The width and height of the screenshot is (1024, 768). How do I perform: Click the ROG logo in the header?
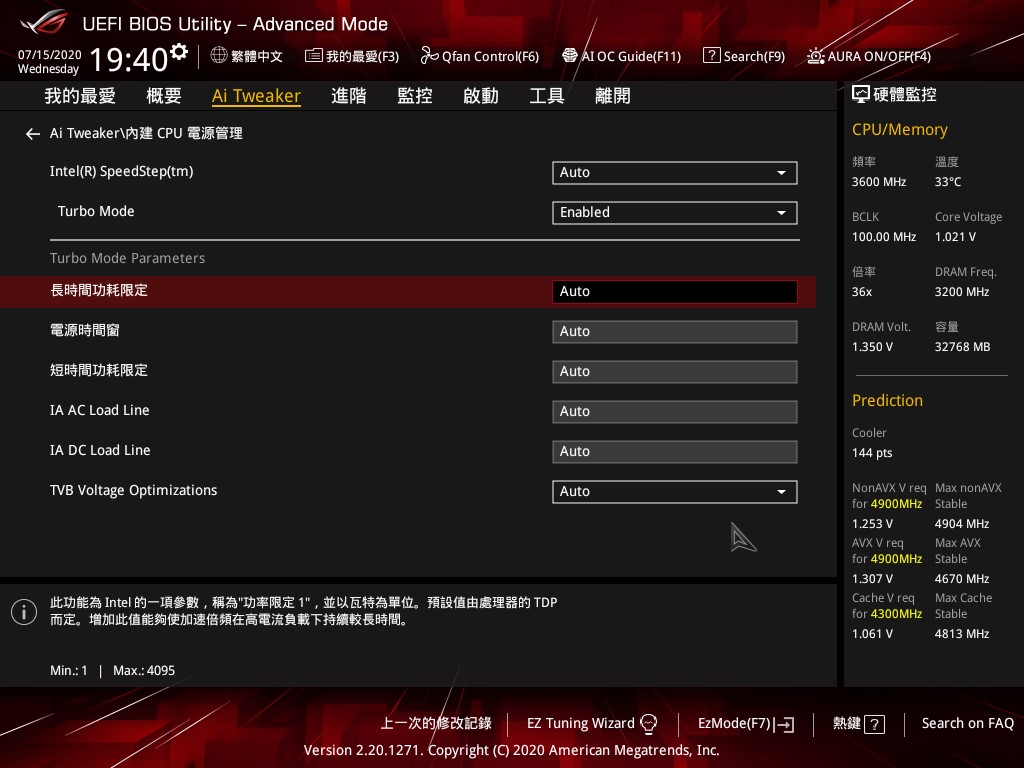[44, 22]
